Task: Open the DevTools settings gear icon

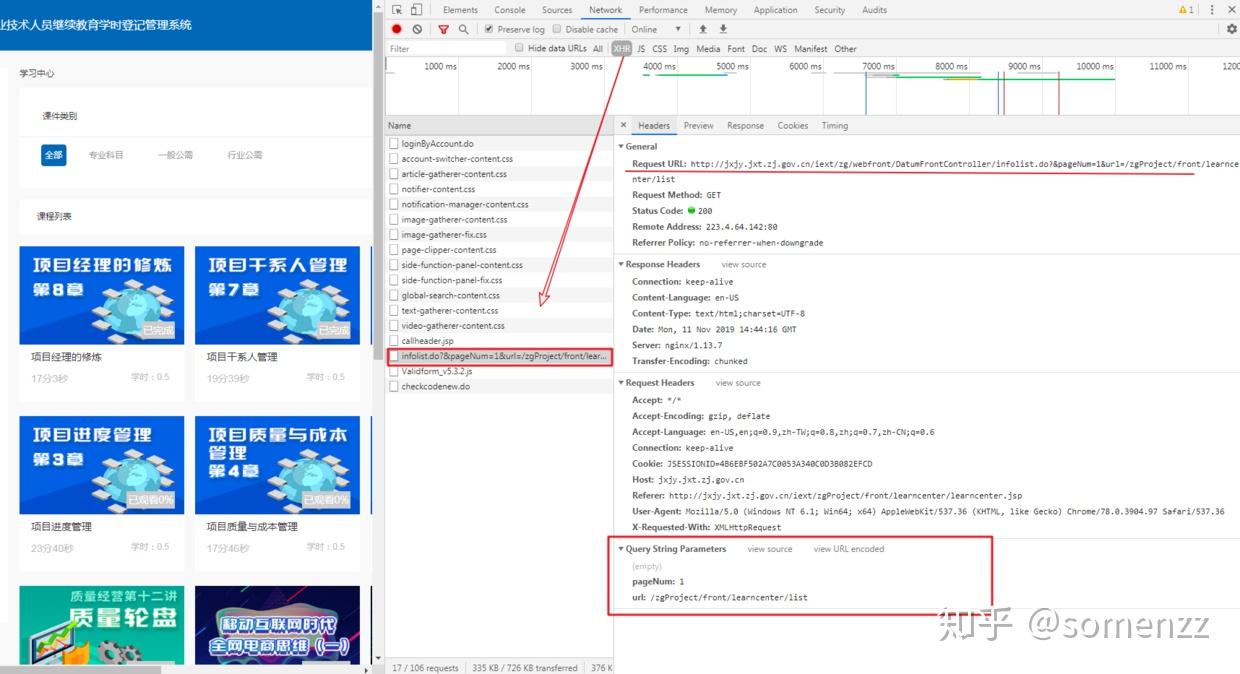Action: 1232,29
